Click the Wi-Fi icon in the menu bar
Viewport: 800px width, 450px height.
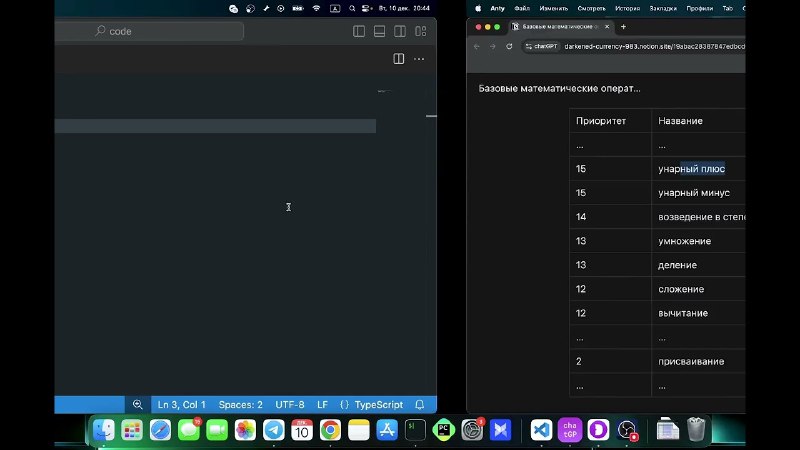tap(316, 8)
